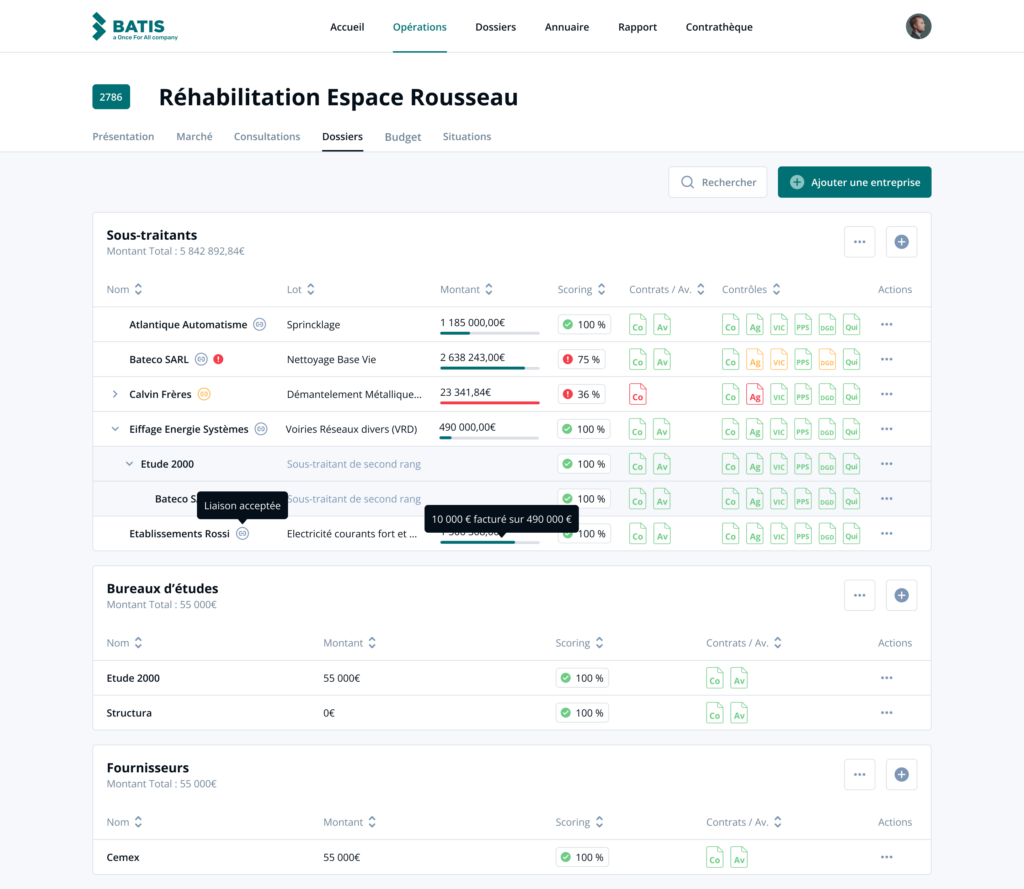Click the red alert icon beside Bateco SARL
The height and width of the screenshot is (889, 1024).
pos(218,359)
